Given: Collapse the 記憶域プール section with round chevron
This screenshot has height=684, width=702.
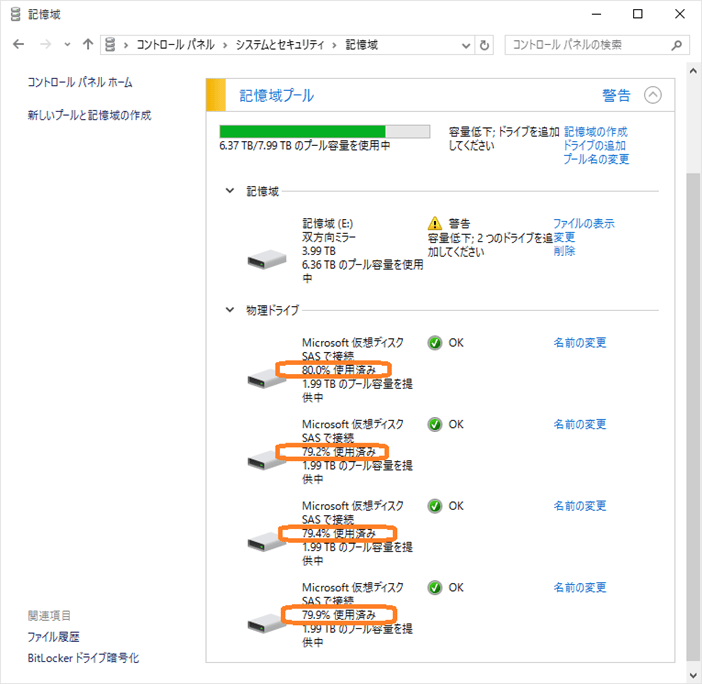Looking at the screenshot, I should (x=652, y=95).
